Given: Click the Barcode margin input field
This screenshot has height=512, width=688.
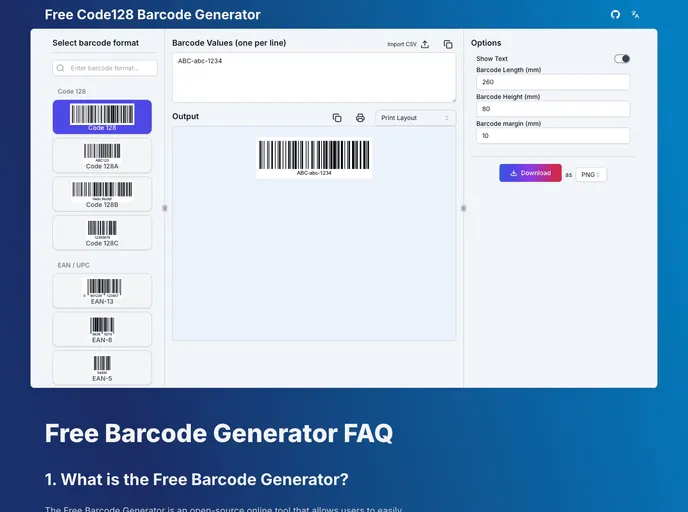Looking at the screenshot, I should (x=553, y=136).
